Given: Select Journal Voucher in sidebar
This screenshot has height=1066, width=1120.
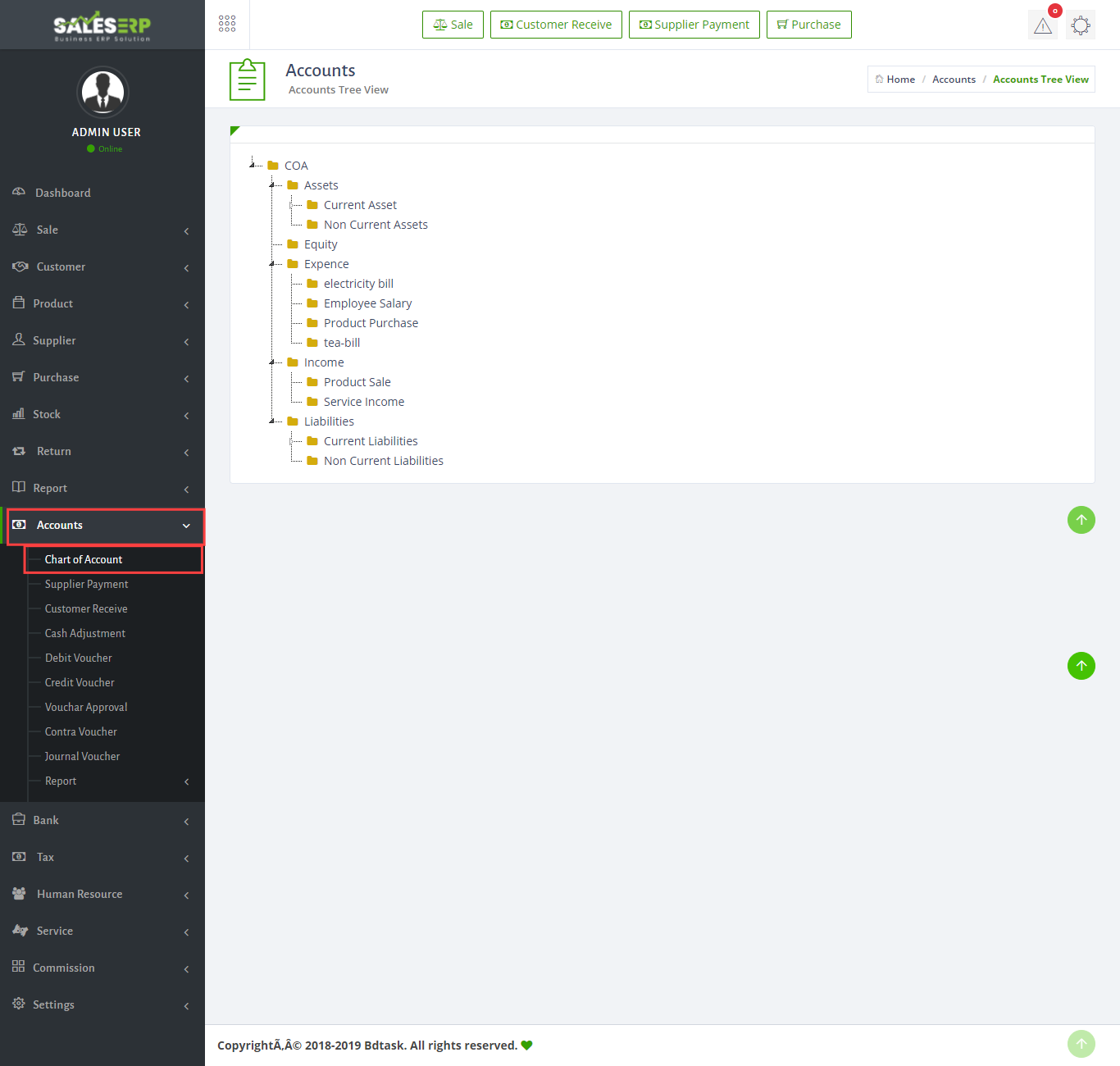Looking at the screenshot, I should point(82,756).
